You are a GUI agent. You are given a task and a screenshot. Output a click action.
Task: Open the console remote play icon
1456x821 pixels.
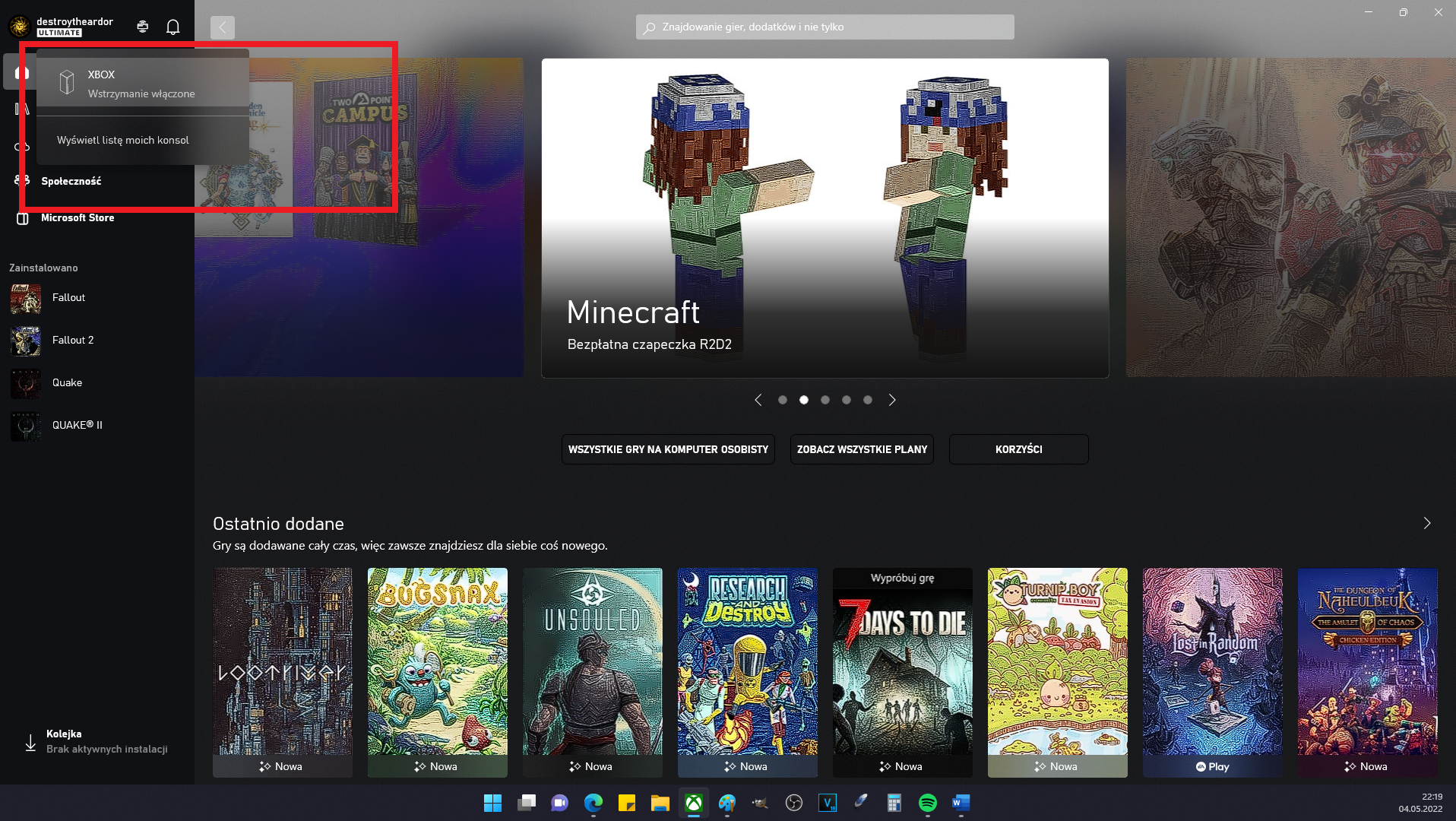(142, 27)
